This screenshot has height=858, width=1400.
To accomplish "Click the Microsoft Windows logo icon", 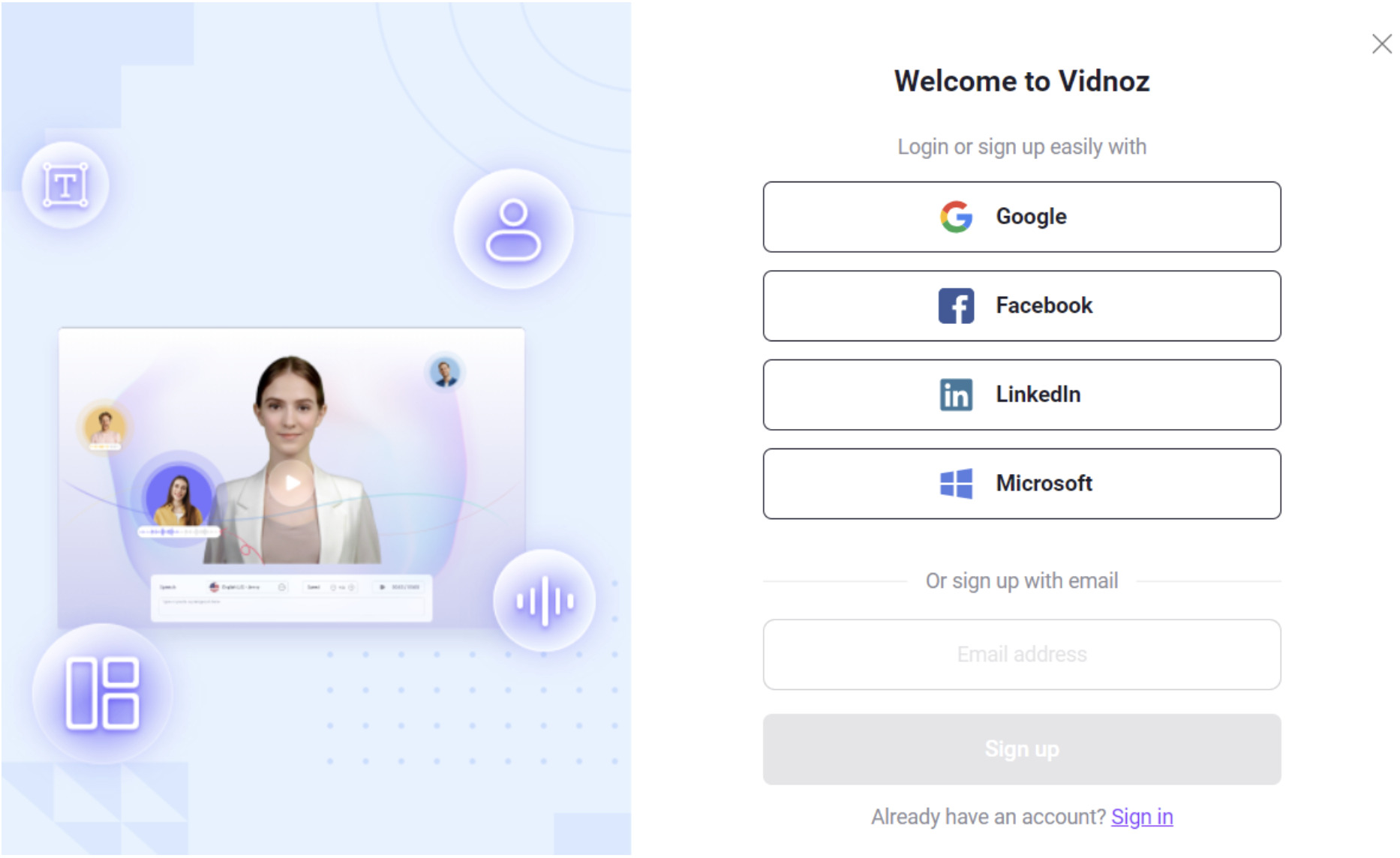I will click(956, 484).
